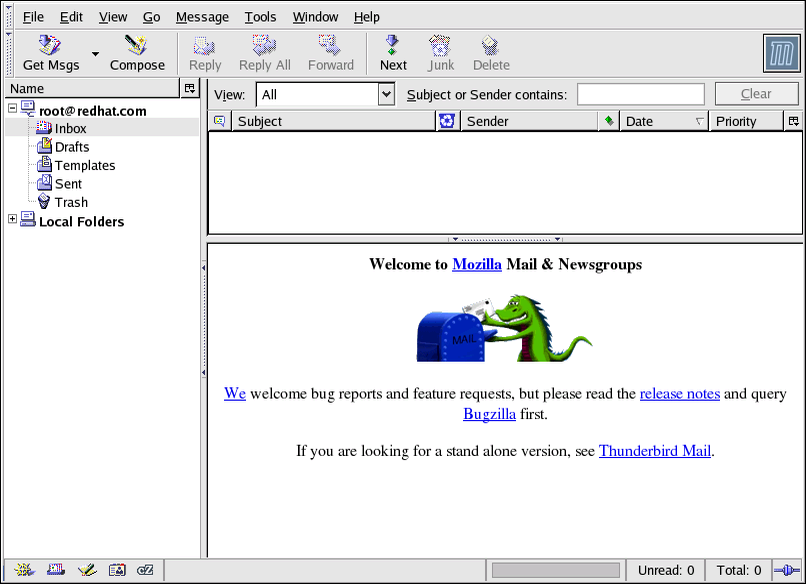Open Composer from the status bar icons
This screenshot has width=806, height=584.
86,570
